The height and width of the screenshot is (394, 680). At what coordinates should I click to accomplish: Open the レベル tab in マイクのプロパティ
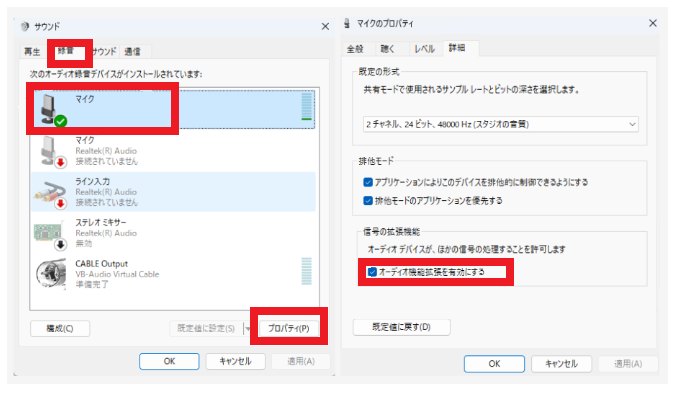click(424, 49)
